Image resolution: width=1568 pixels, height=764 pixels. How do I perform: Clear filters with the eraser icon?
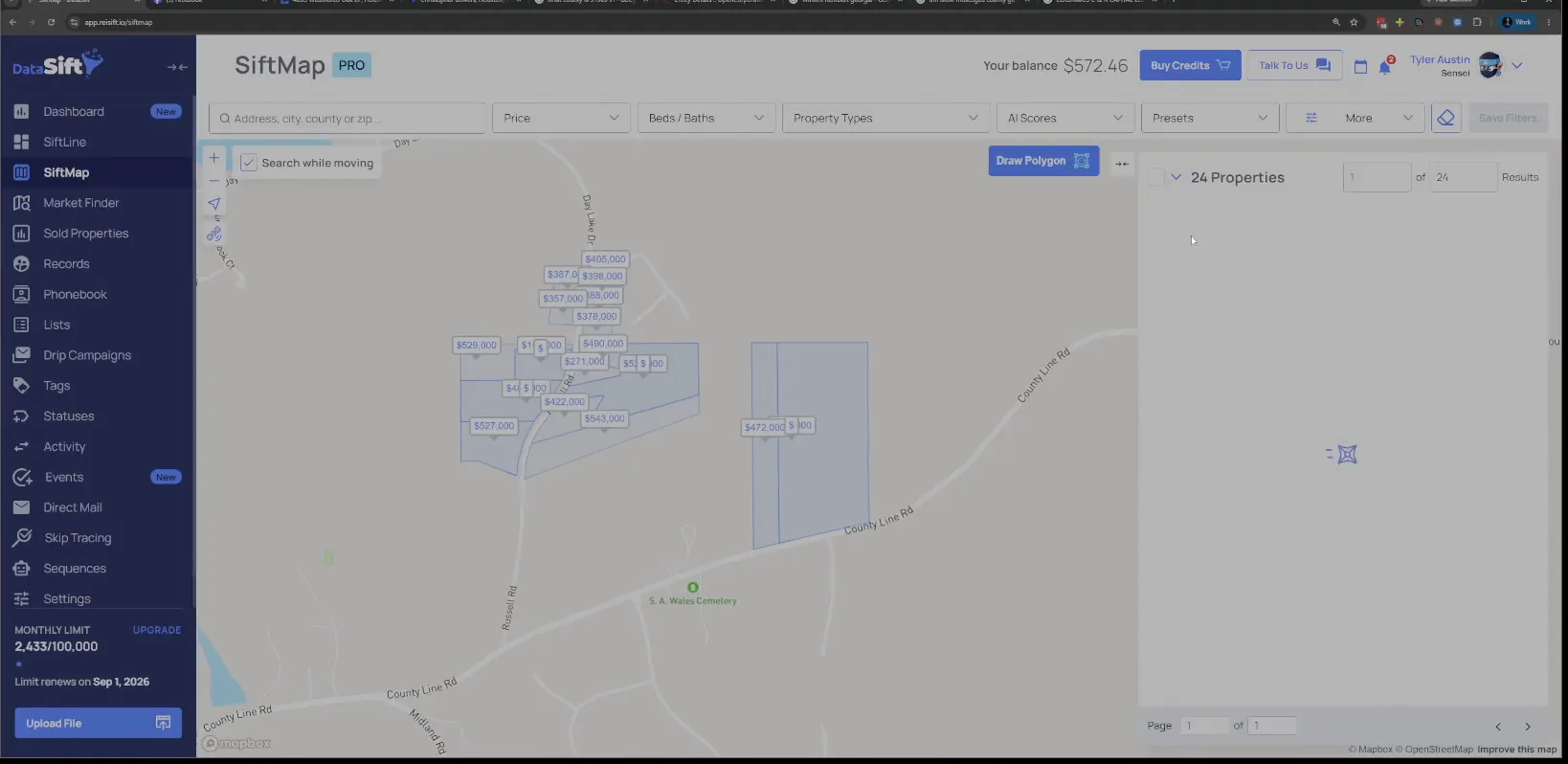click(1445, 118)
